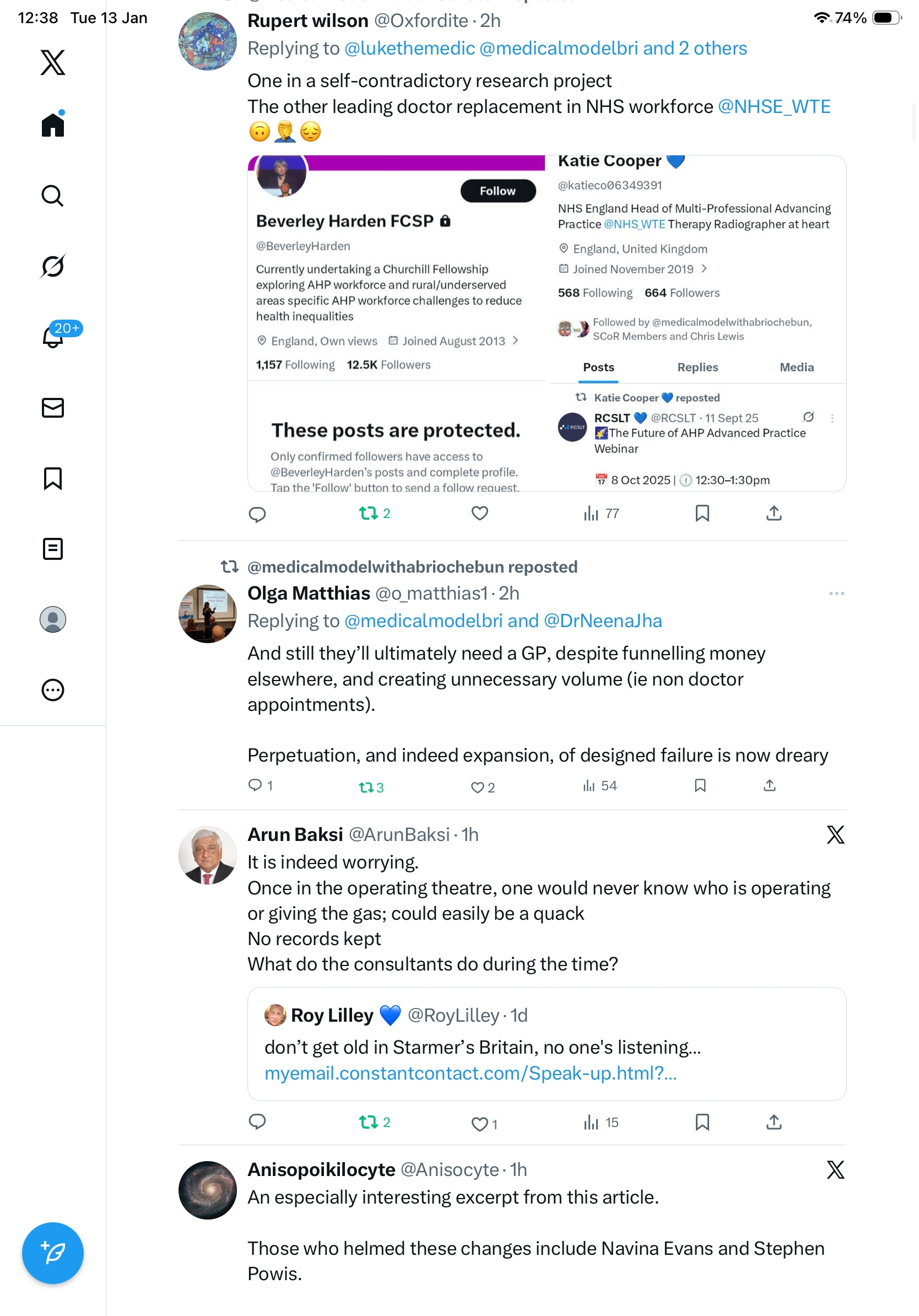Click the X logo in sidebar
Image resolution: width=919 pixels, height=1316 pixels.
pyautogui.click(x=53, y=62)
